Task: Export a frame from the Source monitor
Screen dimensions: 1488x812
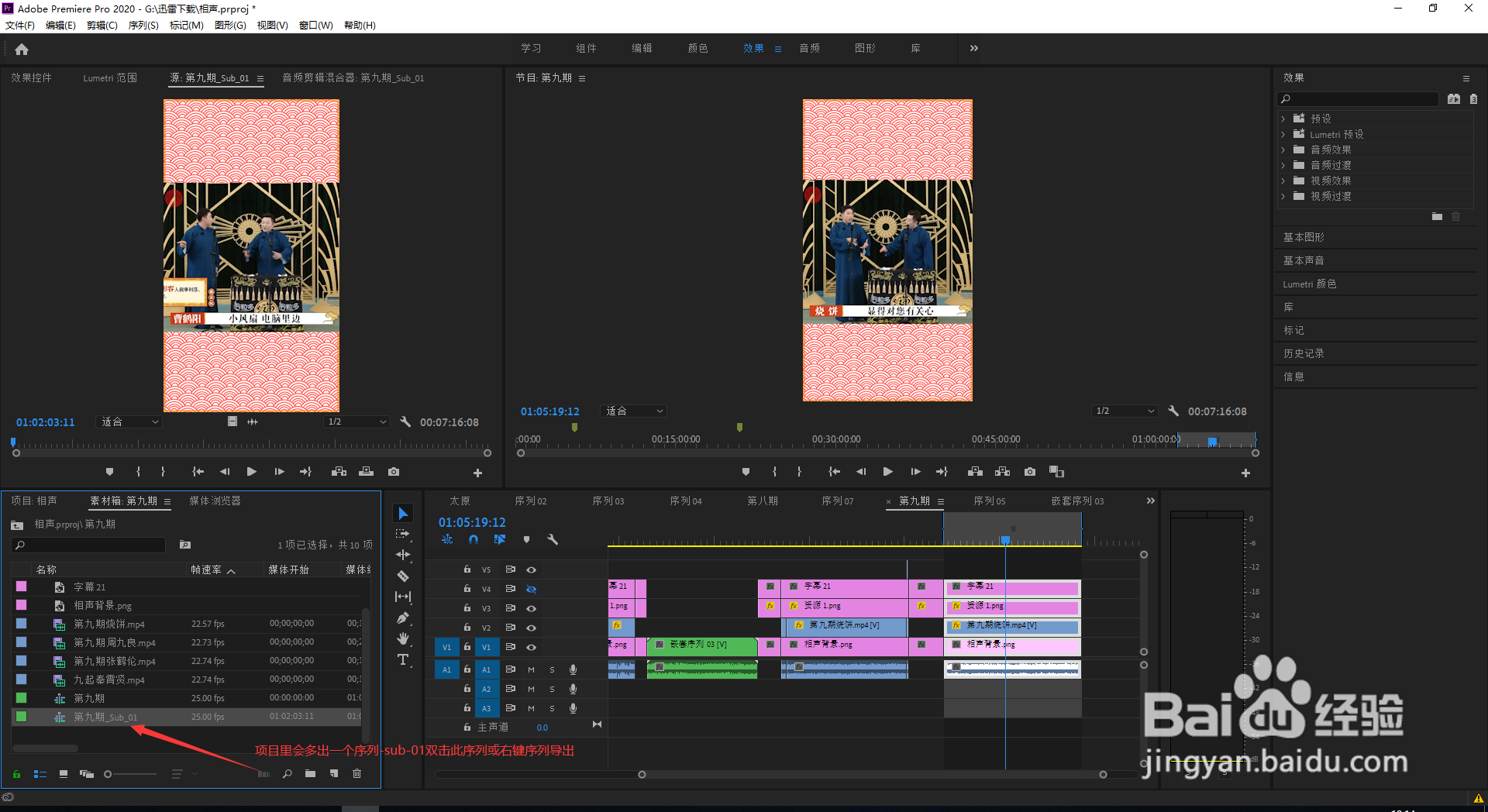Action: [x=394, y=472]
